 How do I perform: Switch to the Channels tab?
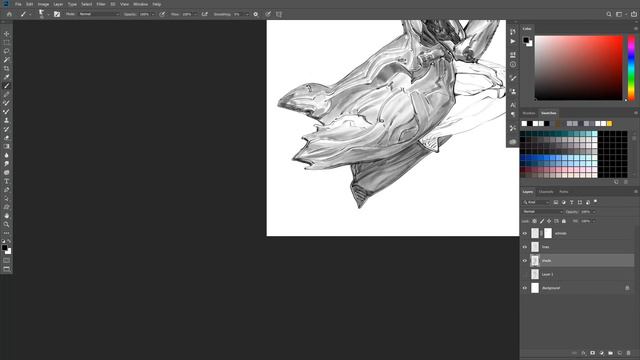point(546,192)
